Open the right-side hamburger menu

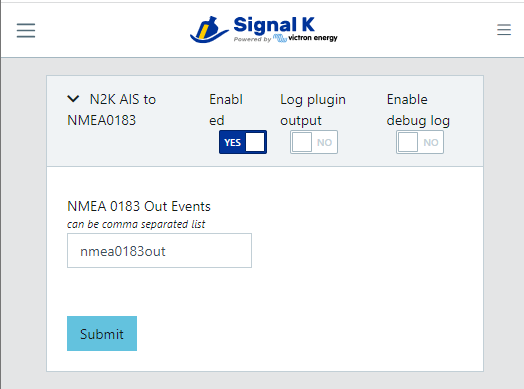504,30
